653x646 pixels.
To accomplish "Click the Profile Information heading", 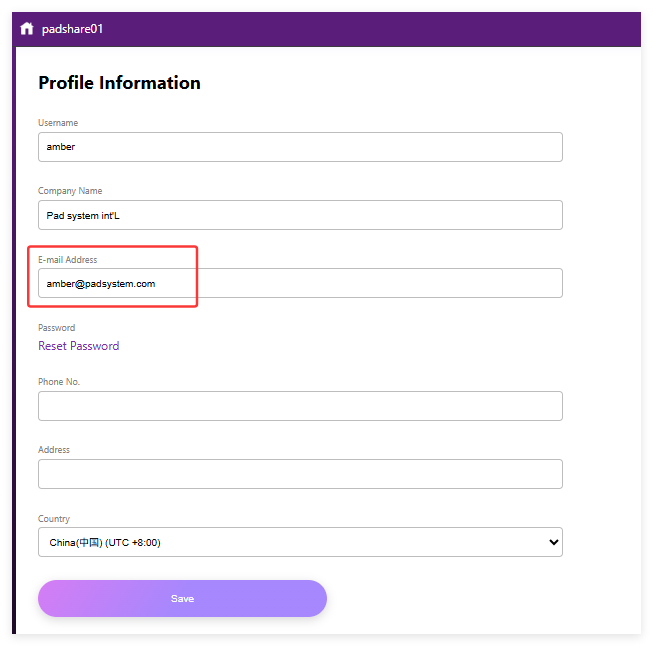I will click(119, 83).
